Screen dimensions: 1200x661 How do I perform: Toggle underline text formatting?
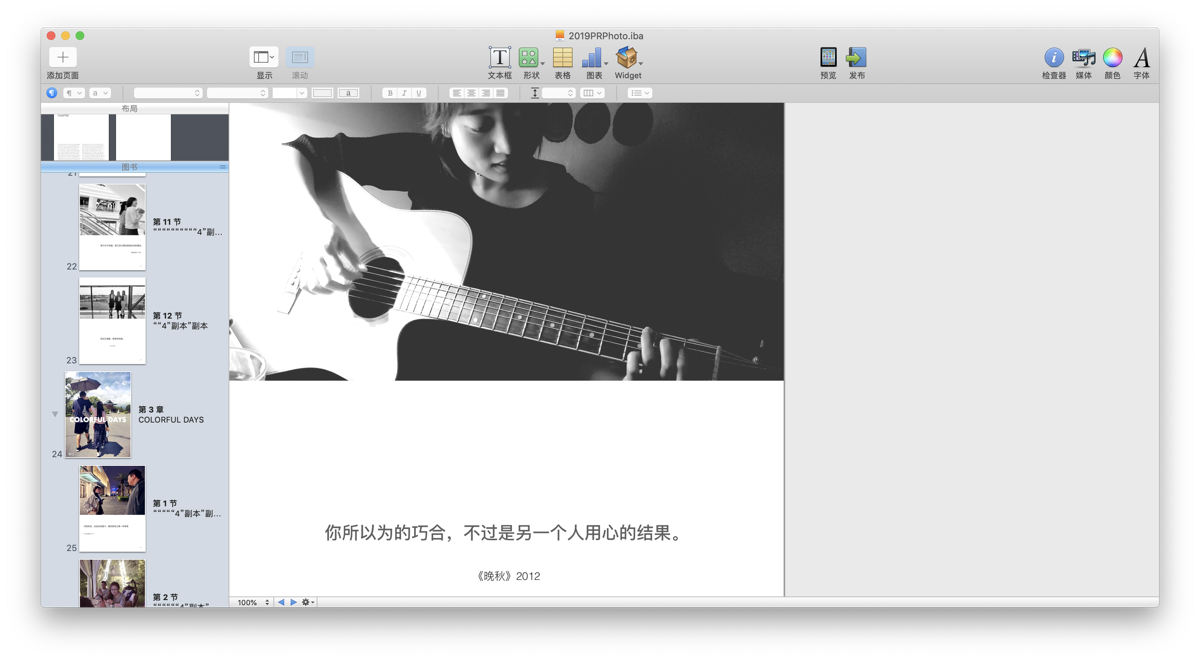coord(419,93)
